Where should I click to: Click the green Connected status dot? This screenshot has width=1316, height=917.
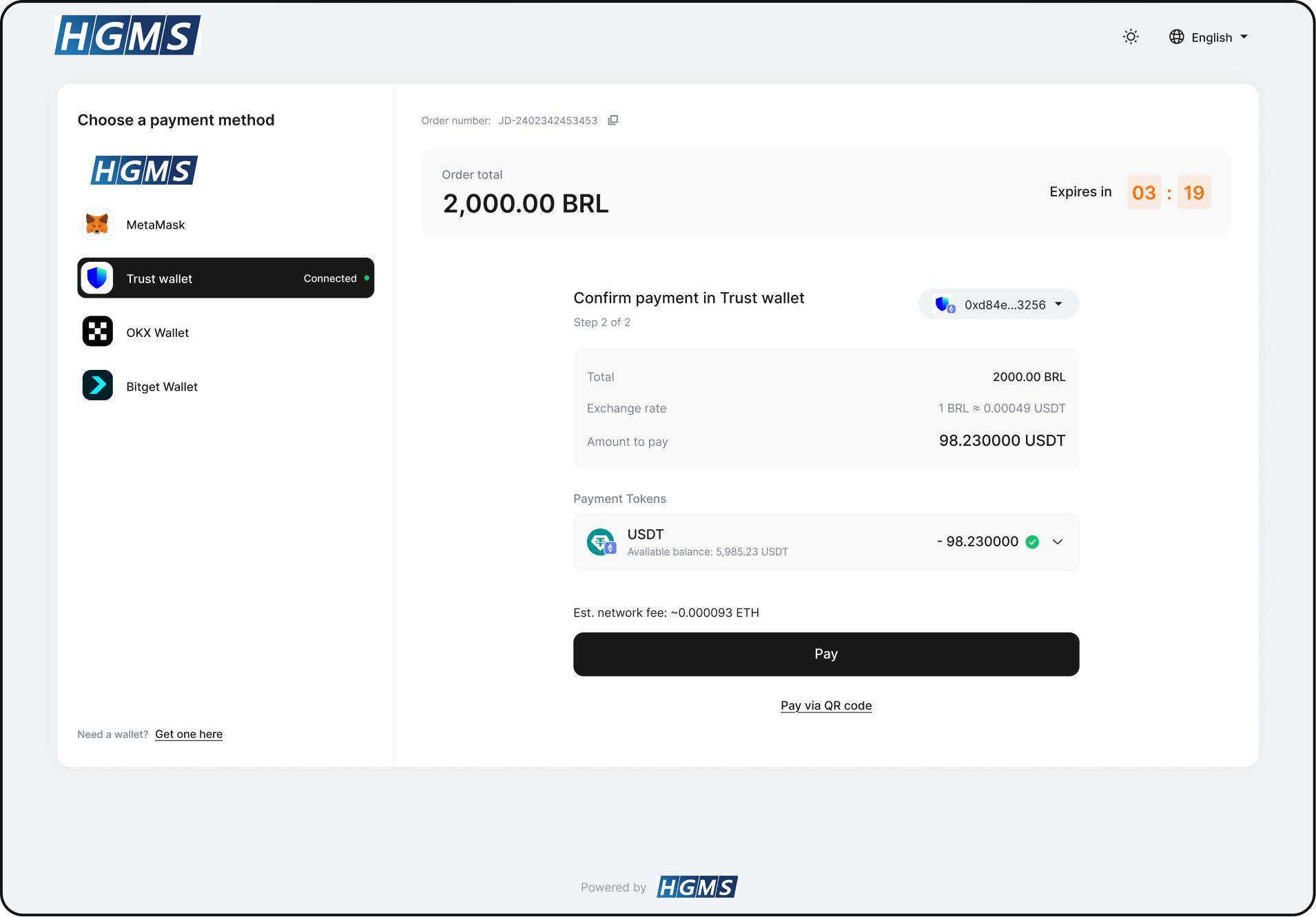point(367,278)
